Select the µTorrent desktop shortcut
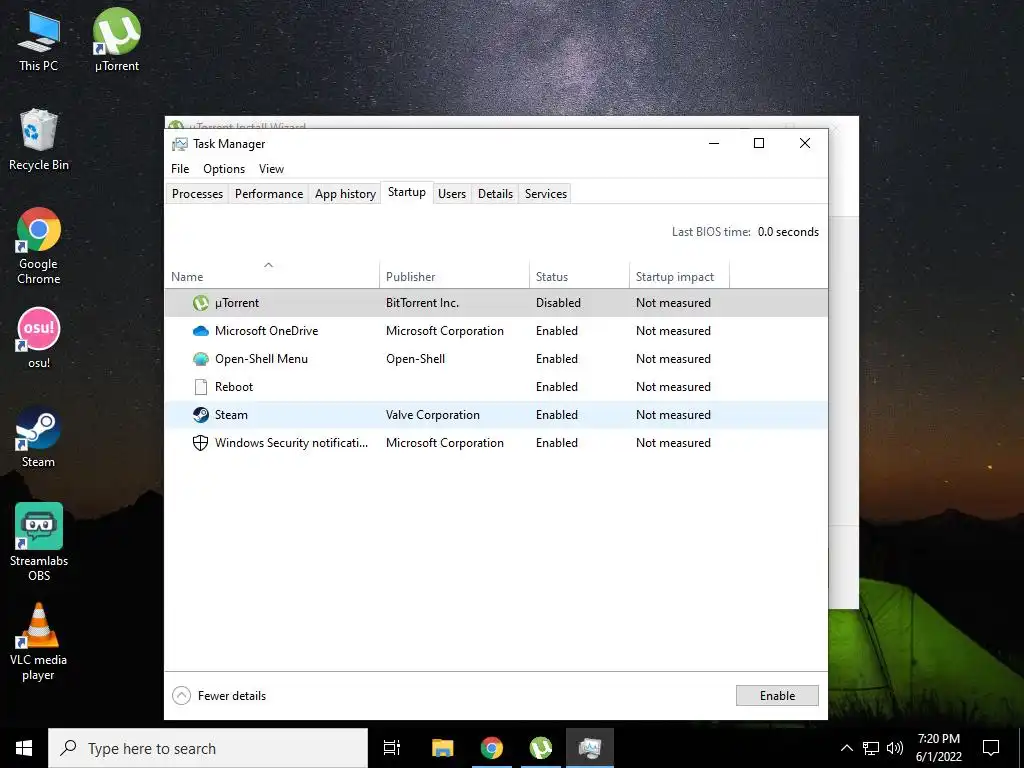This screenshot has height=768, width=1024. click(117, 40)
